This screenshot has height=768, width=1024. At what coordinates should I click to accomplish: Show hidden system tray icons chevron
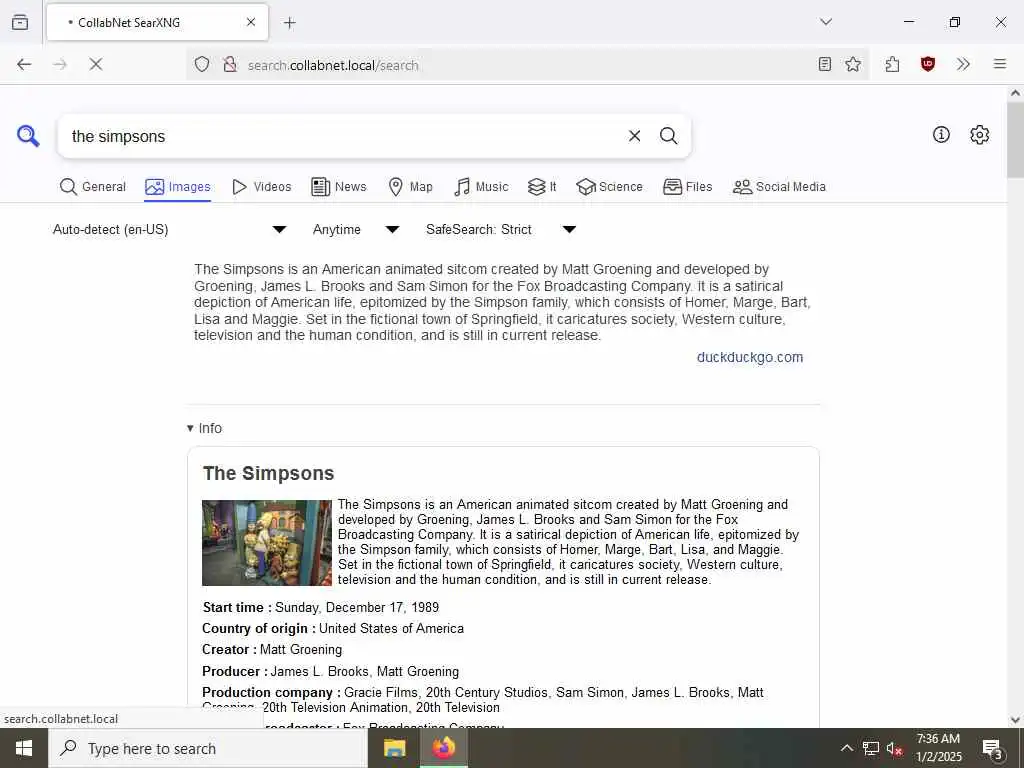(x=846, y=748)
